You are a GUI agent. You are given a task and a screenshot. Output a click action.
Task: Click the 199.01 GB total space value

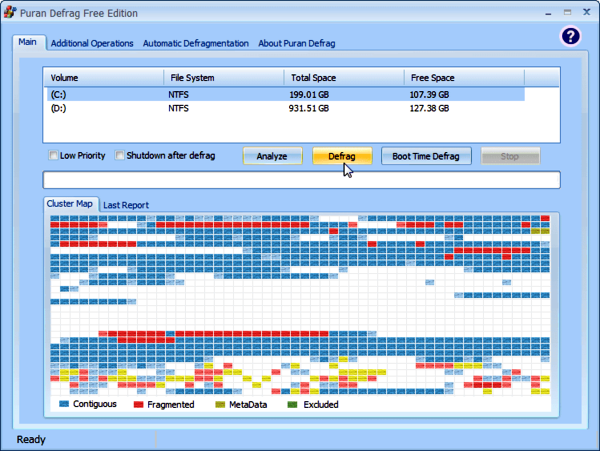coord(309,94)
